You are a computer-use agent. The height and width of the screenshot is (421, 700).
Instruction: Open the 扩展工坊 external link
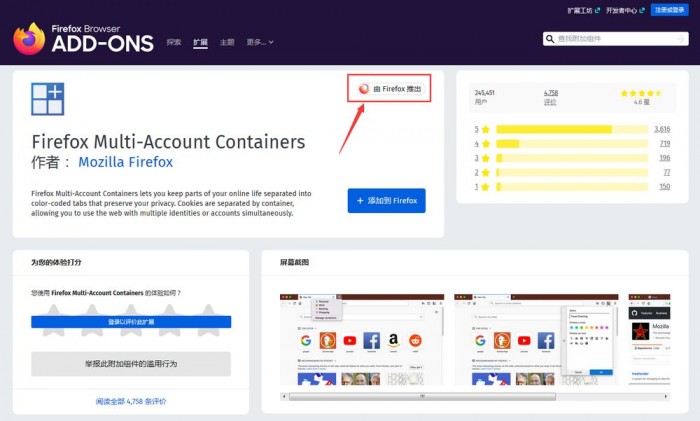584,10
